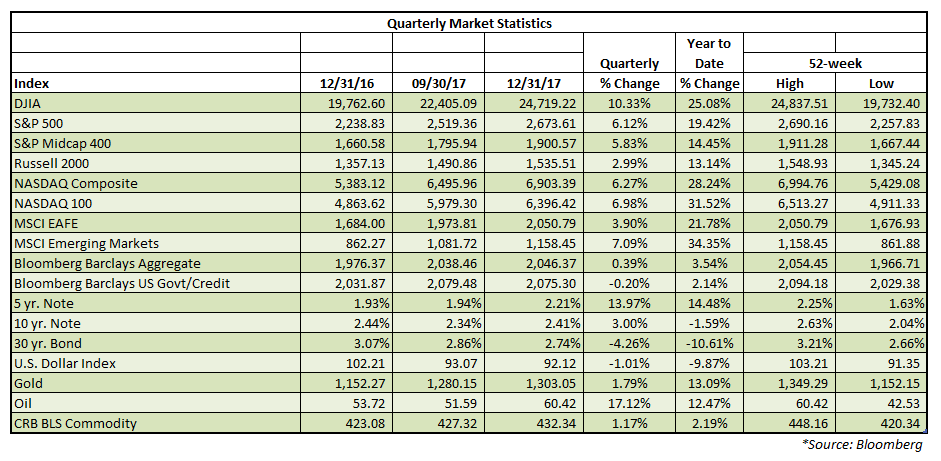Select the NASDAQ Composite row label
This screenshot has height=461, width=941.
(74, 183)
